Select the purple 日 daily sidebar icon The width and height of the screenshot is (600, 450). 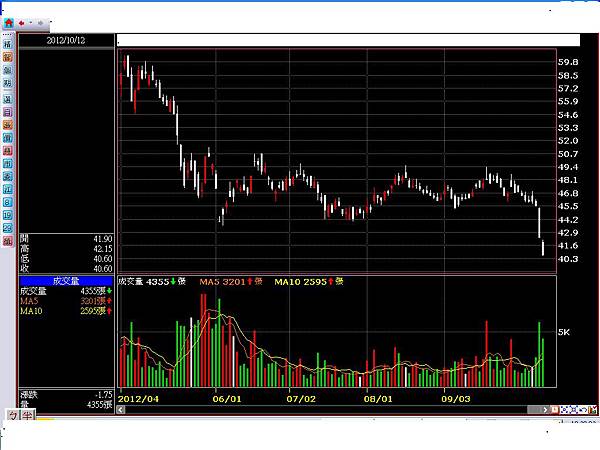pos(8,112)
